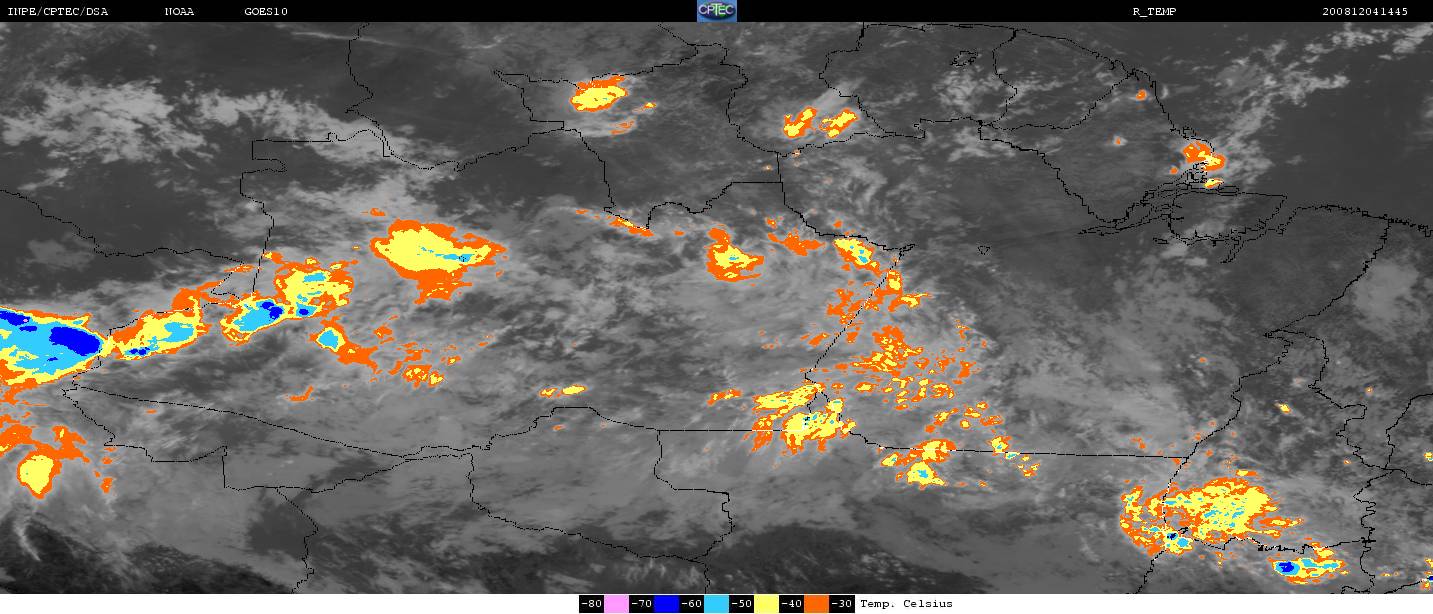Screen dimensions: 1433x614
Task: Click the GOES10 satellite label
Action: (x=265, y=11)
